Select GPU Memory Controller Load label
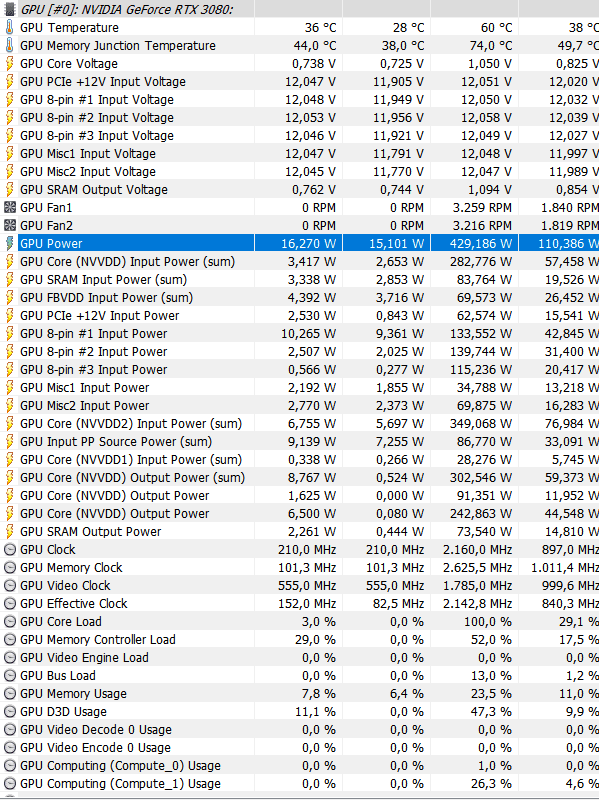 pos(98,639)
